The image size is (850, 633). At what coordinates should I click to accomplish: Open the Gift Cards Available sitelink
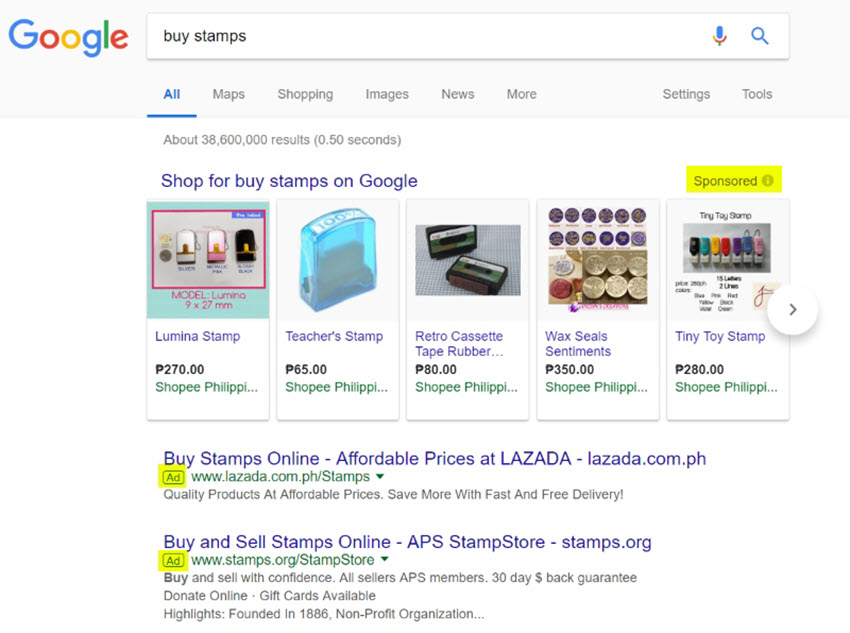coord(317,596)
